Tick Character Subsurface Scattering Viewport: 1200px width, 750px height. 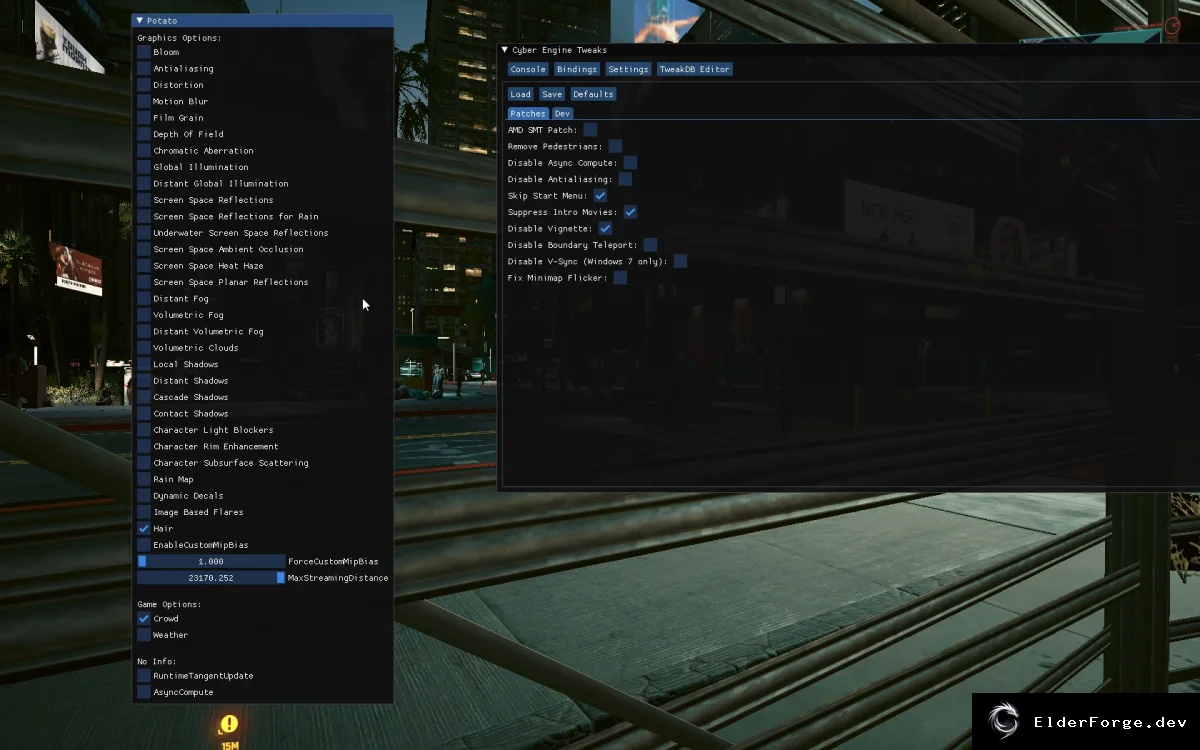(144, 463)
